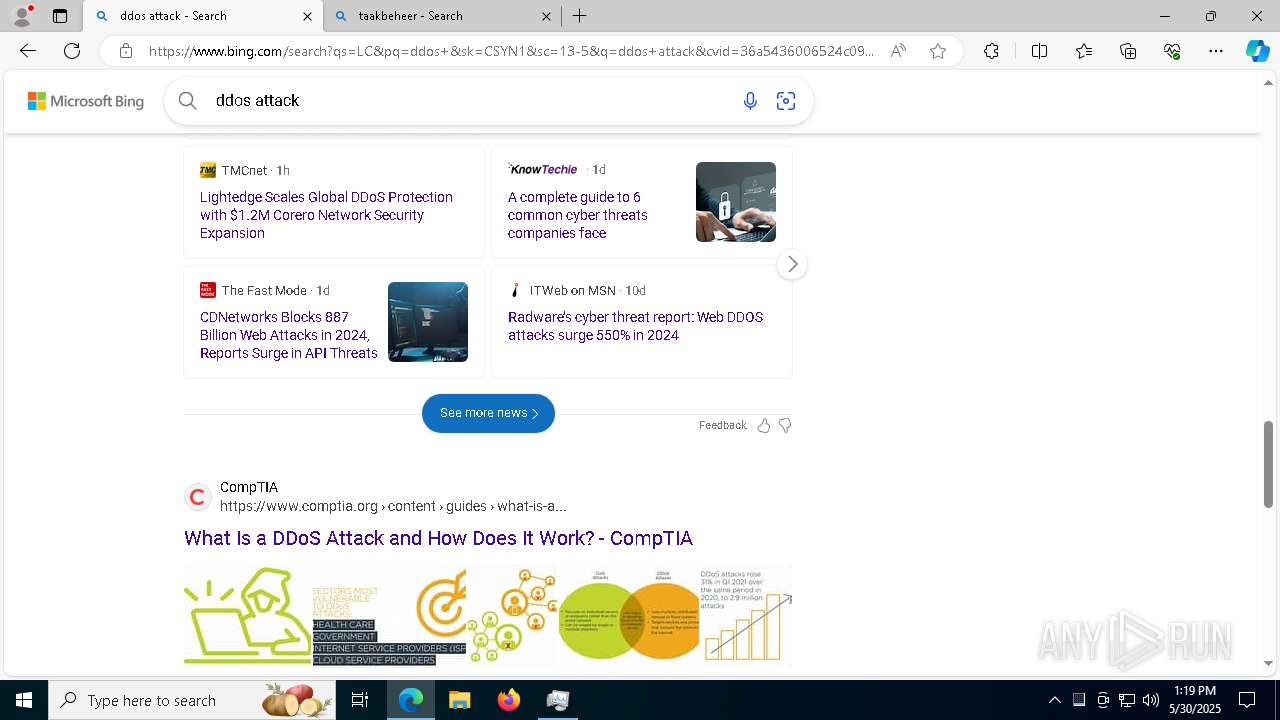Start voice search with microphone icon

750,100
